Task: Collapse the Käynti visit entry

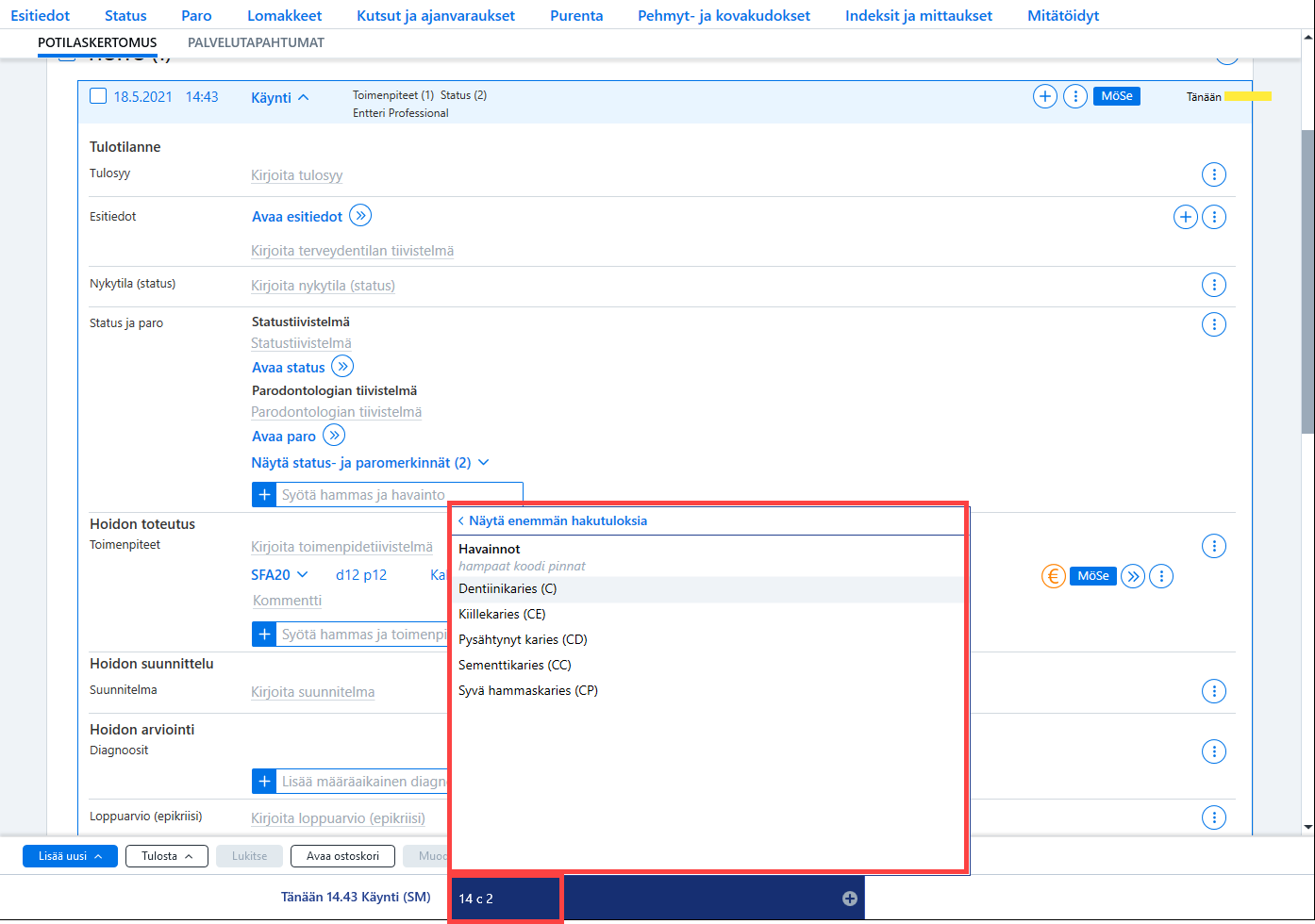Action: point(280,97)
